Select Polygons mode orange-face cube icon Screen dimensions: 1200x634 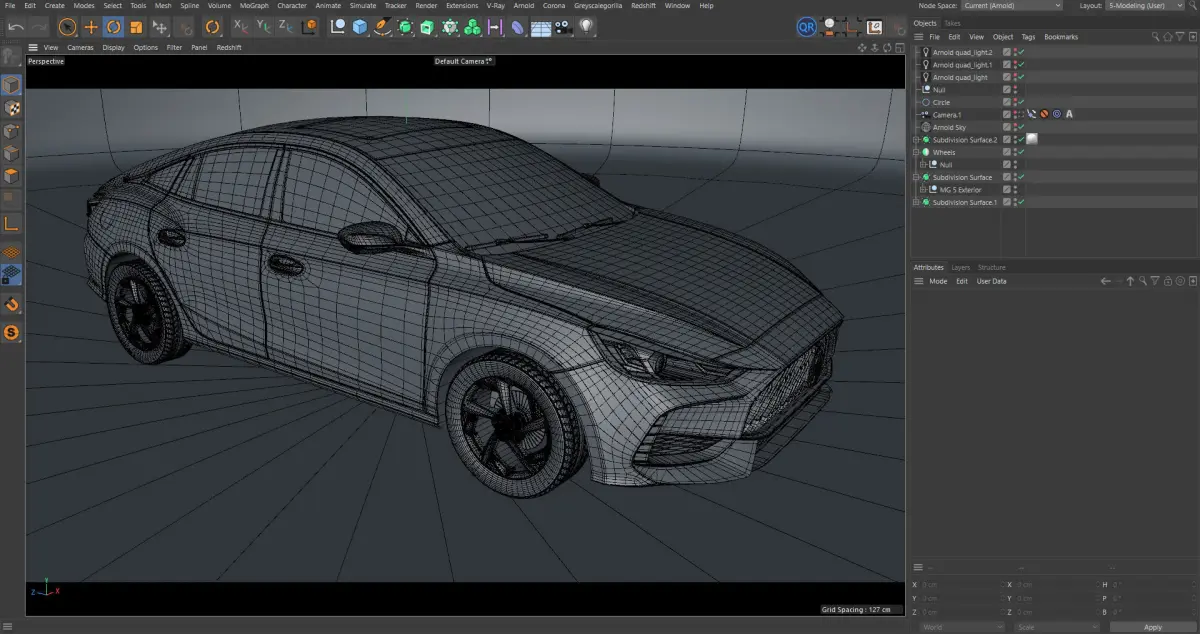click(12, 177)
